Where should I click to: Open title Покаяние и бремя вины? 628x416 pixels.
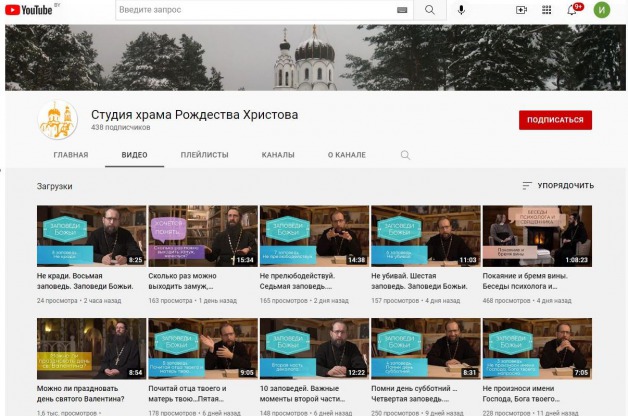tap(525, 281)
